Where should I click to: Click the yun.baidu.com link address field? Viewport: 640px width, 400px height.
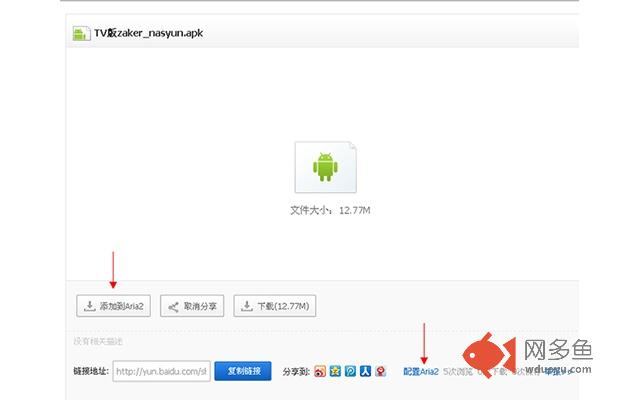click(162, 371)
